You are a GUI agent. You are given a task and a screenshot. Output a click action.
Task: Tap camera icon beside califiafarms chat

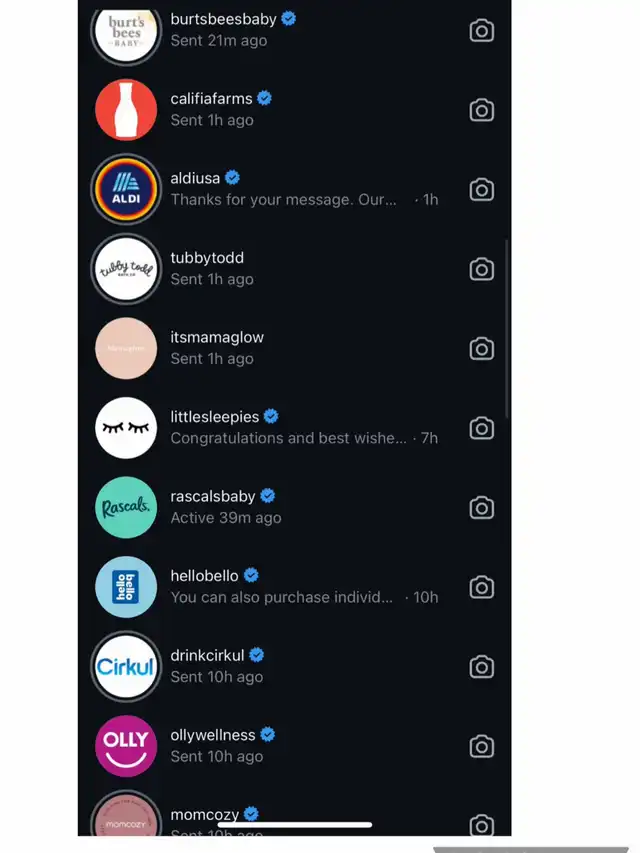[482, 110]
